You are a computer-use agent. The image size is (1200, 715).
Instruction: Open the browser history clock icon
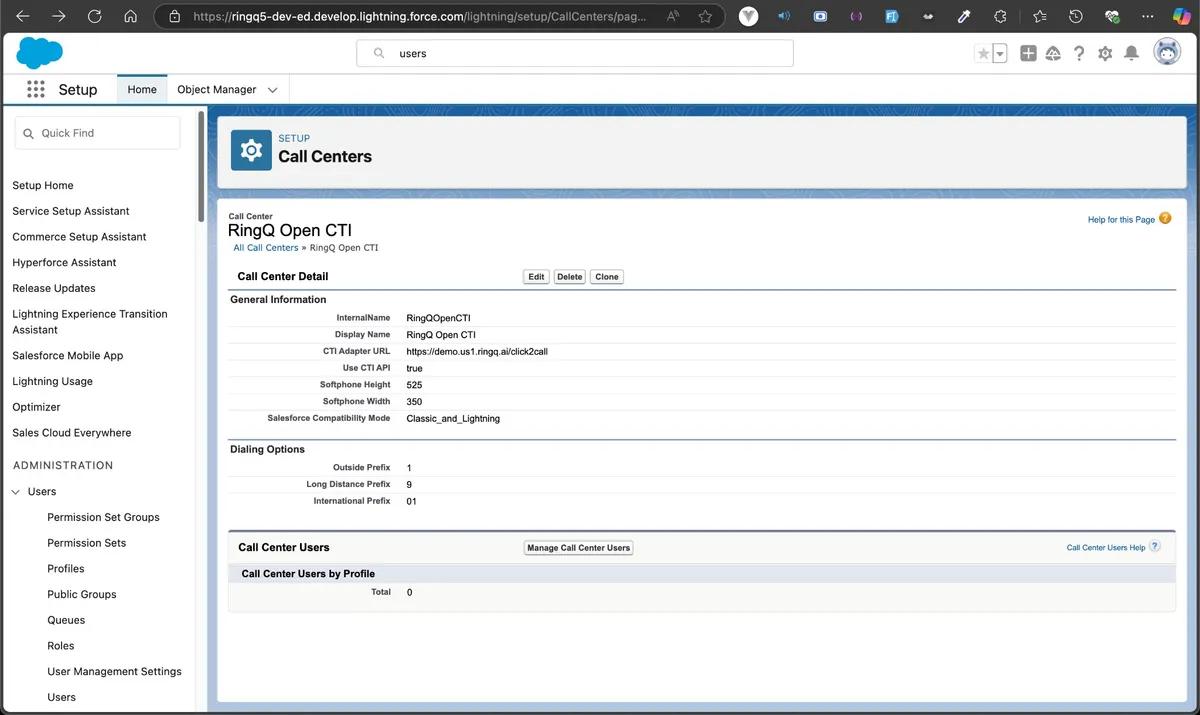point(1075,16)
